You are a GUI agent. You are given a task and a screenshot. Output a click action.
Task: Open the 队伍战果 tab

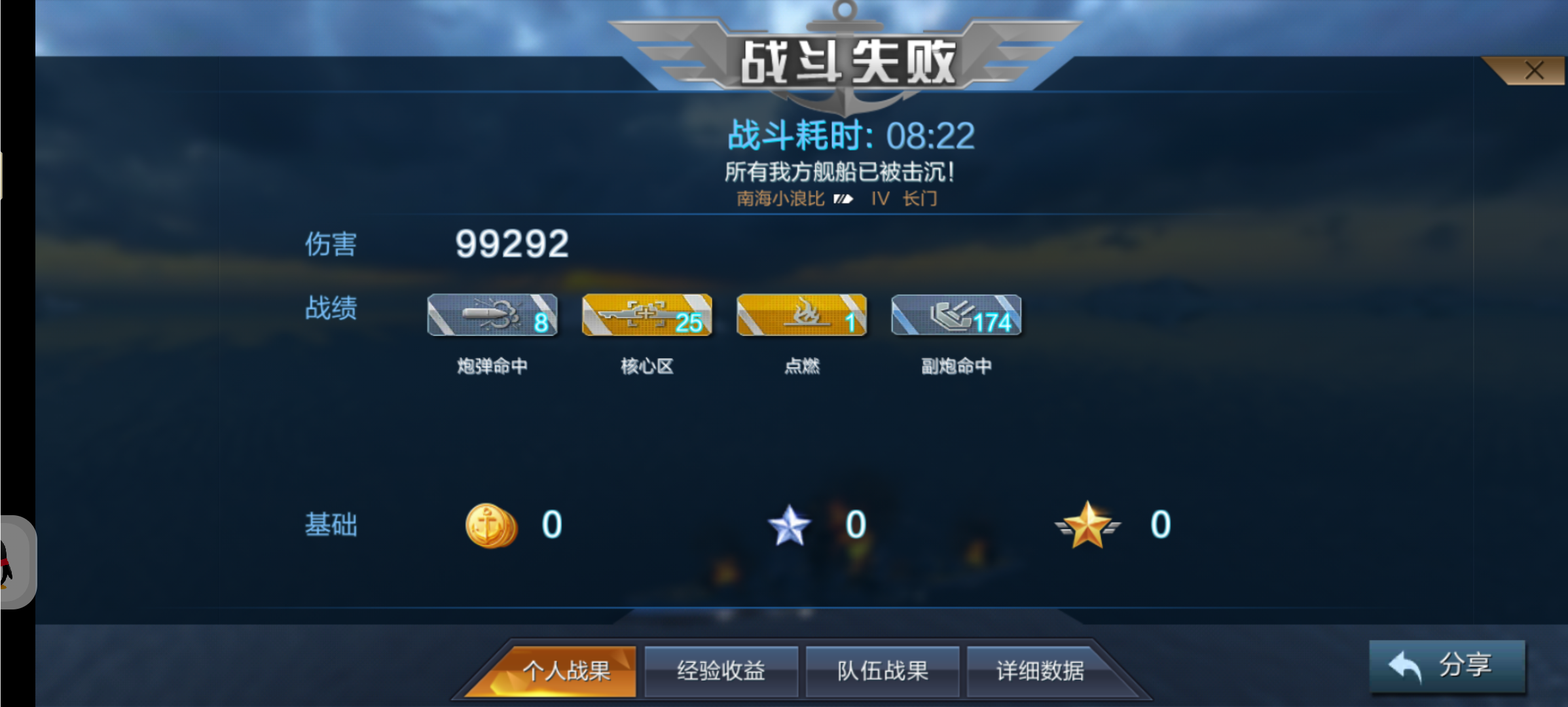(x=882, y=670)
